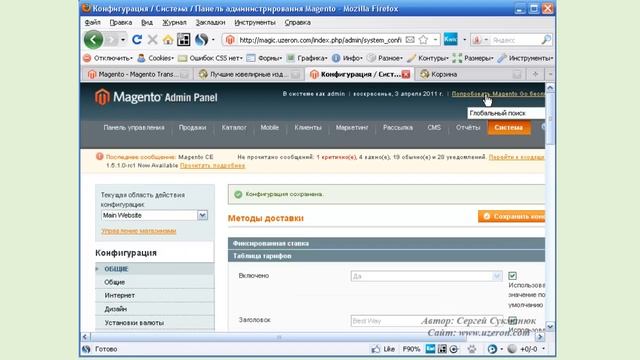640x360 pixels.
Task: Open the Инструменты menu in the menu bar
Action: [255, 22]
